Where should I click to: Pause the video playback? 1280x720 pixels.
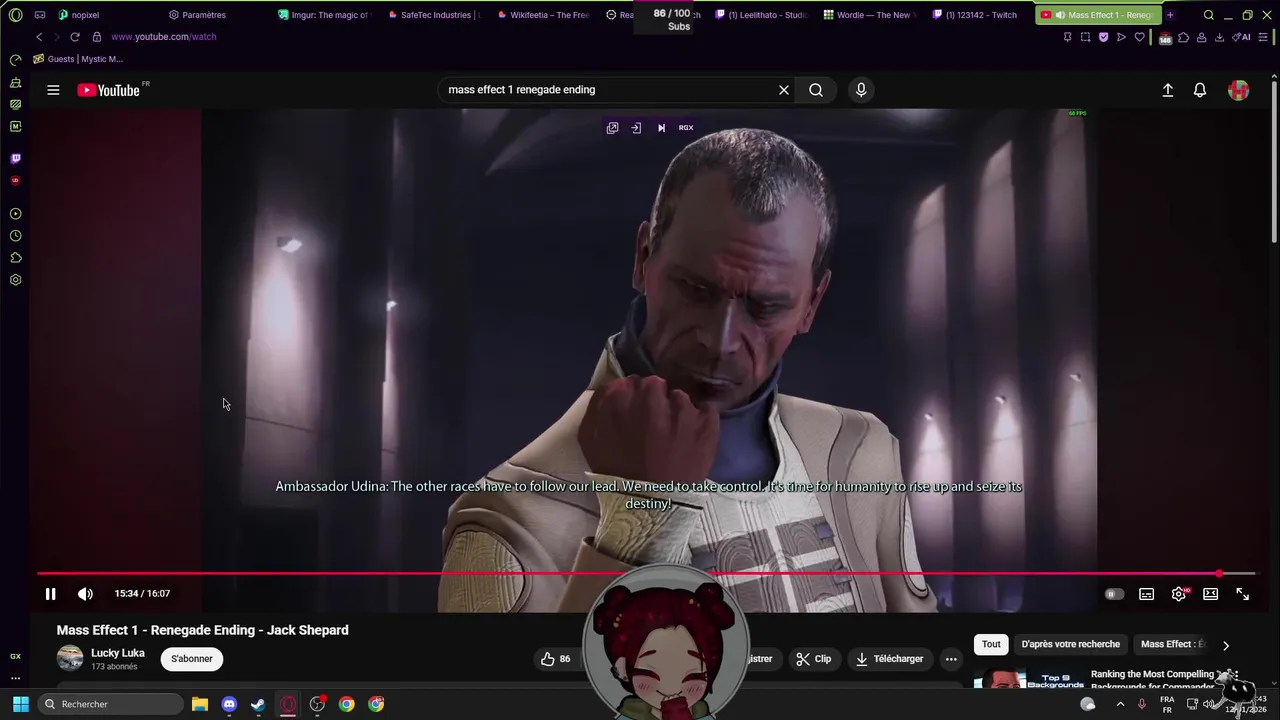pos(50,594)
